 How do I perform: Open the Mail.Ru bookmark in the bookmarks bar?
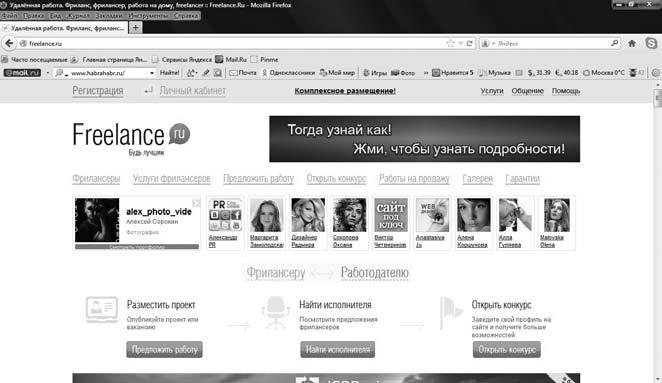click(x=231, y=60)
